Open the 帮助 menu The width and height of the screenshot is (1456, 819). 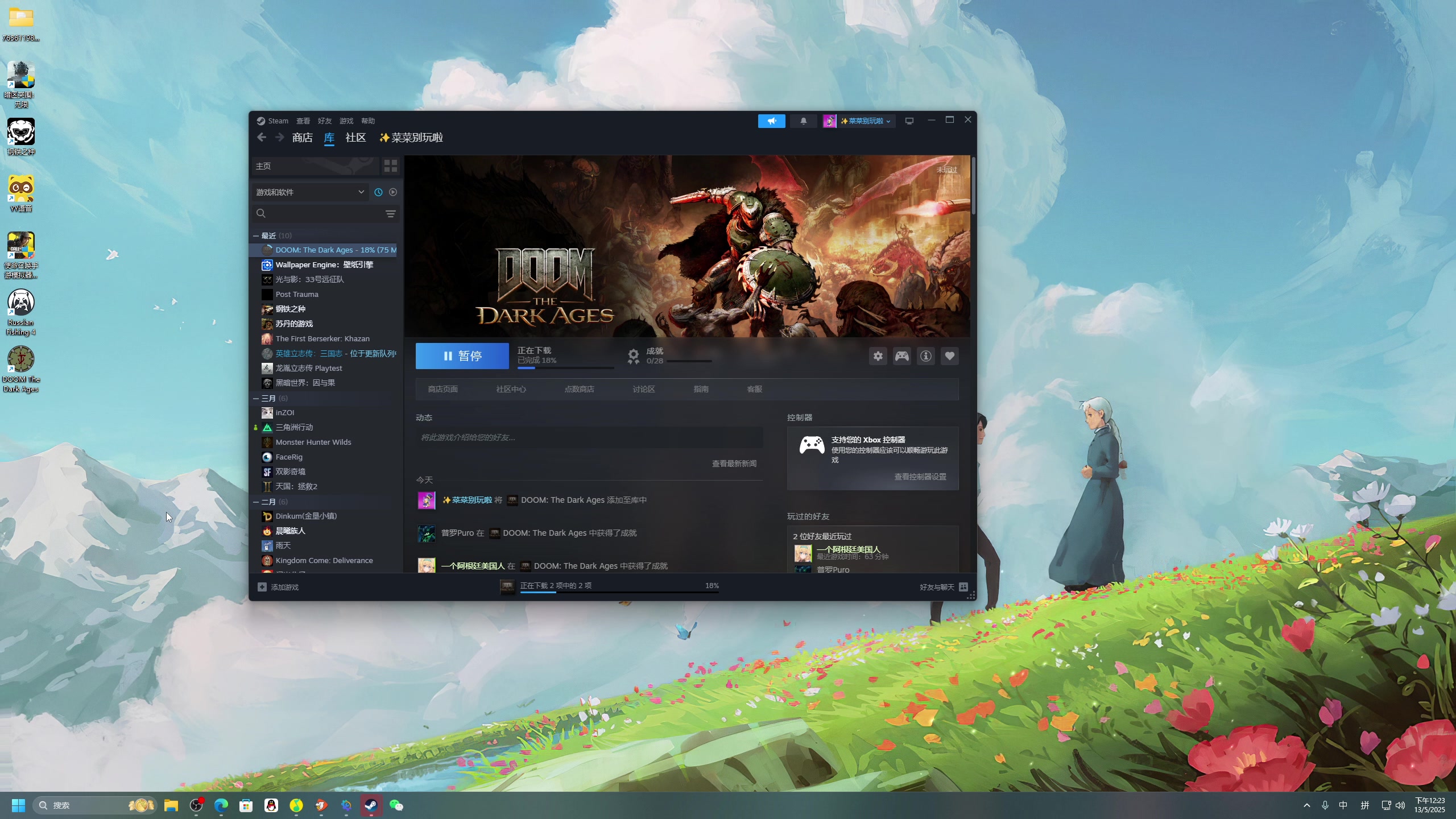click(x=368, y=121)
